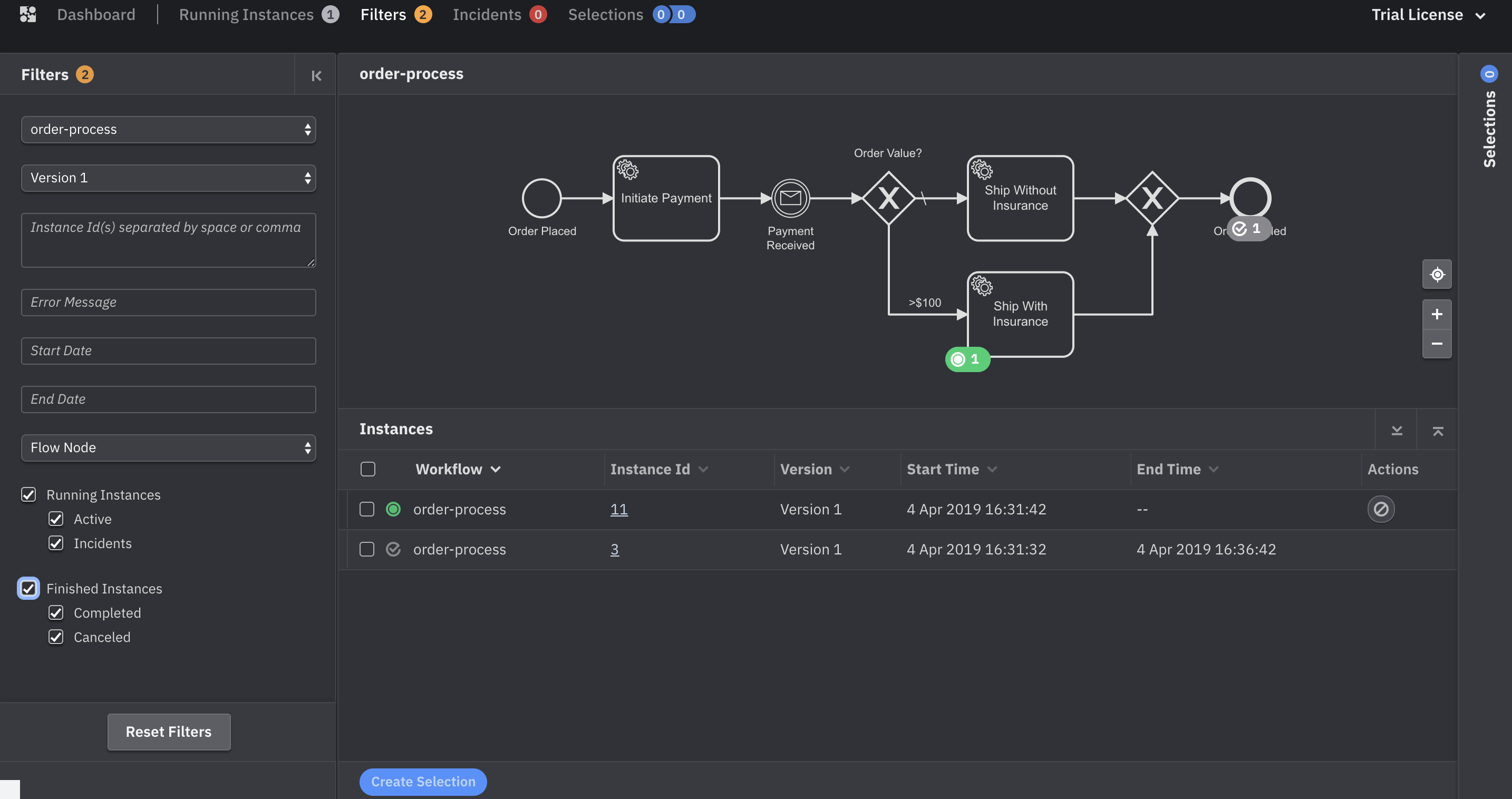
Task: Go to the Dashboard
Action: point(95,14)
